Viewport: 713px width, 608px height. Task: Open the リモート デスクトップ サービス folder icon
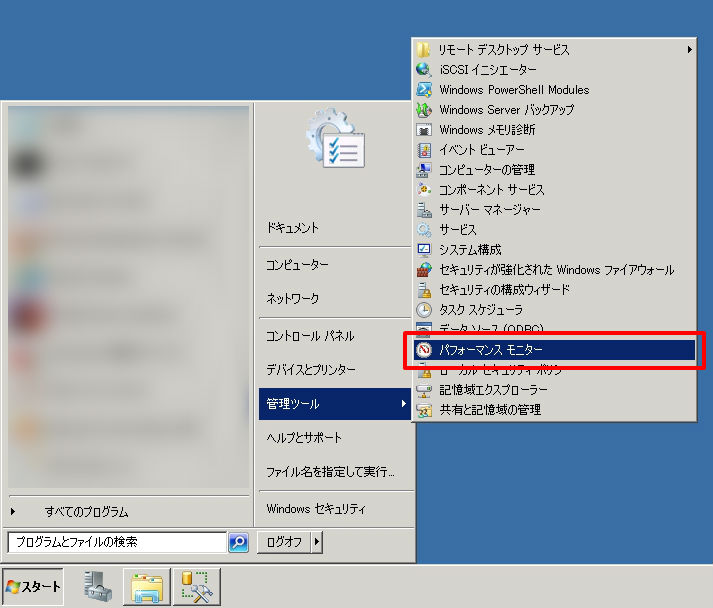point(424,50)
